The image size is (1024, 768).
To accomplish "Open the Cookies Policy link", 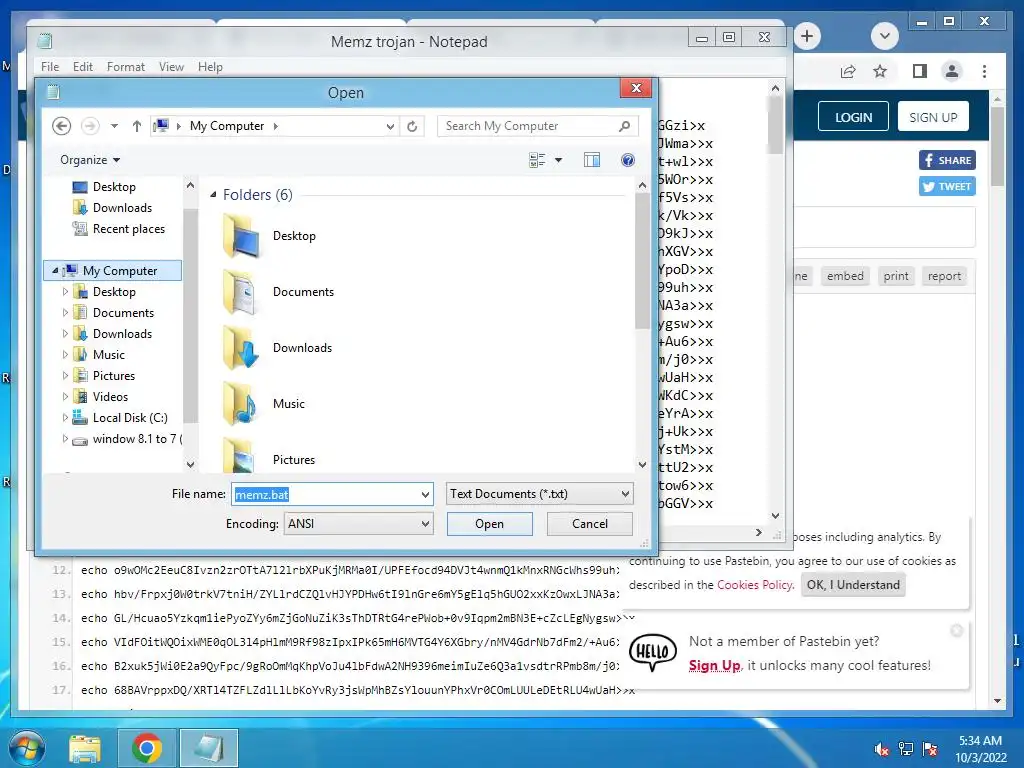I will [754, 585].
